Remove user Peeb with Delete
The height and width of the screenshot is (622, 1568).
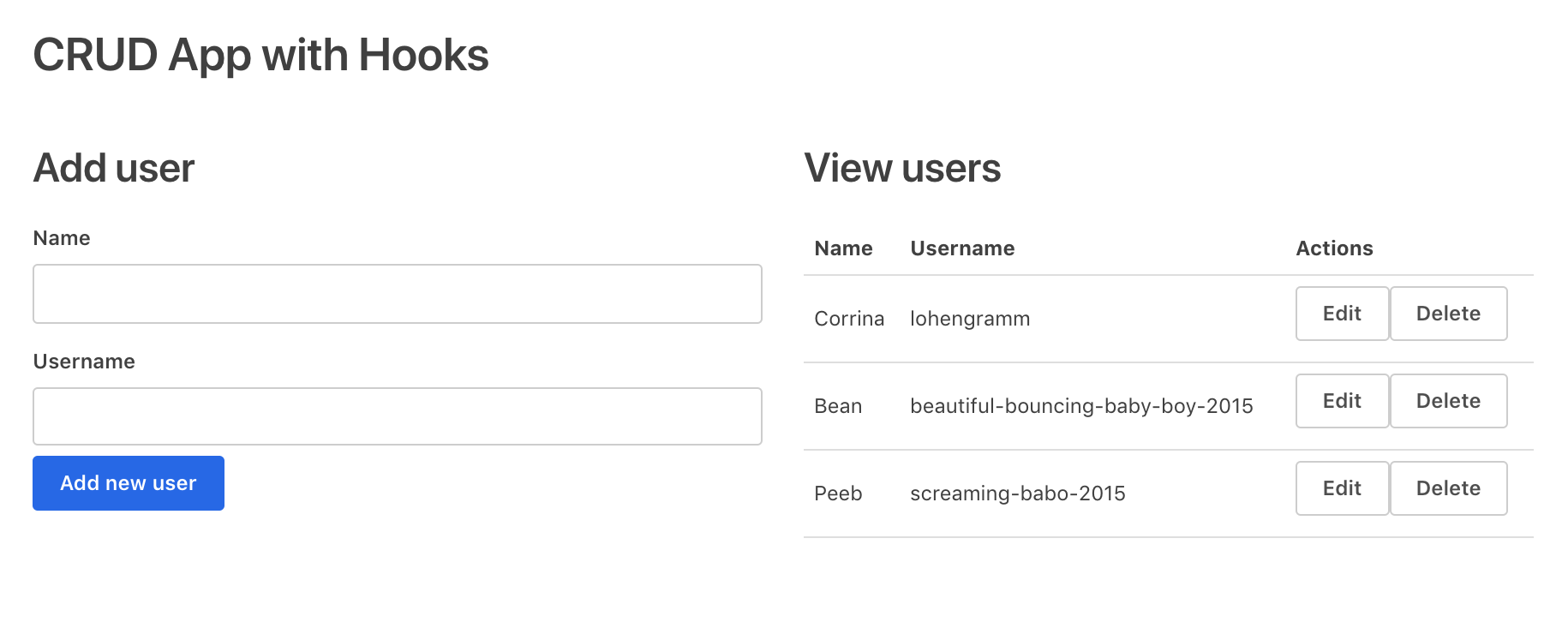1447,488
